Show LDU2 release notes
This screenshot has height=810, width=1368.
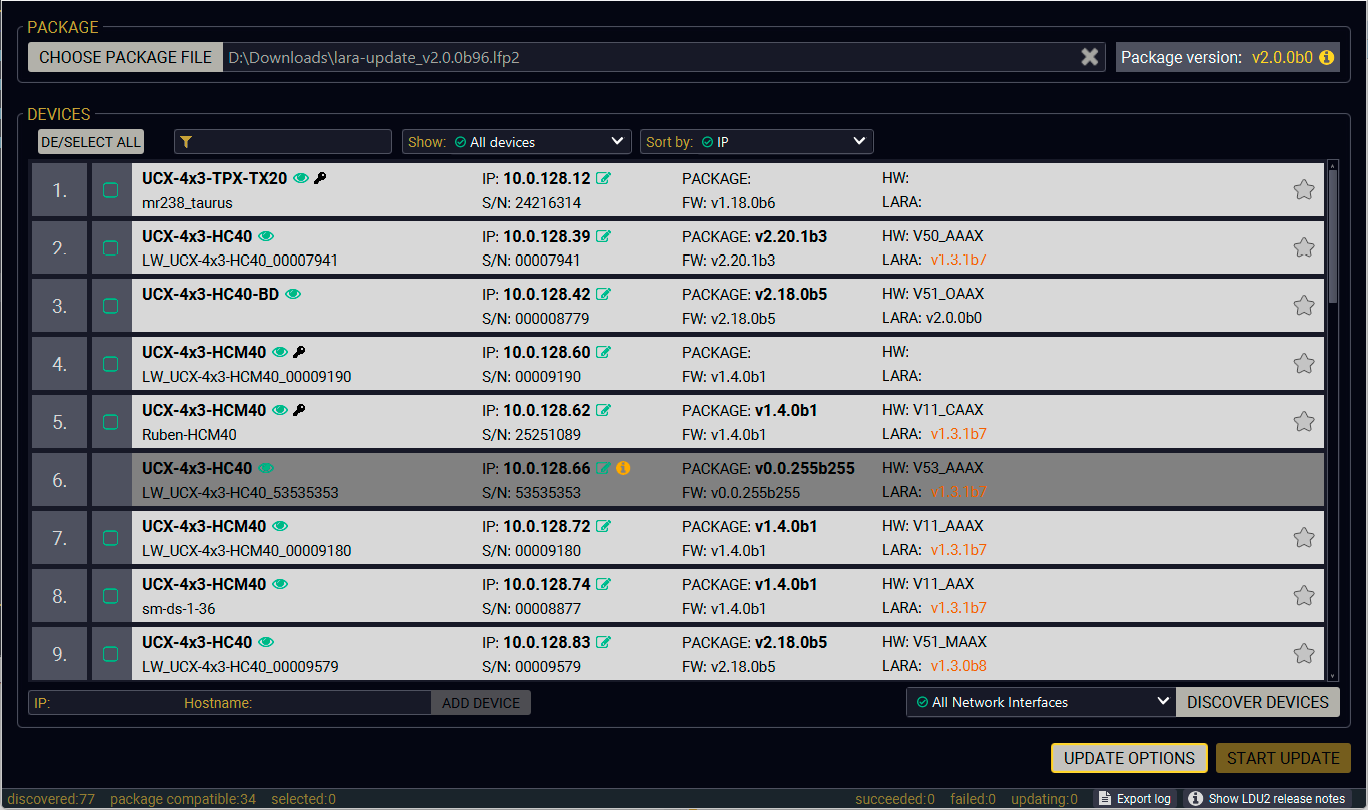[1267, 799]
